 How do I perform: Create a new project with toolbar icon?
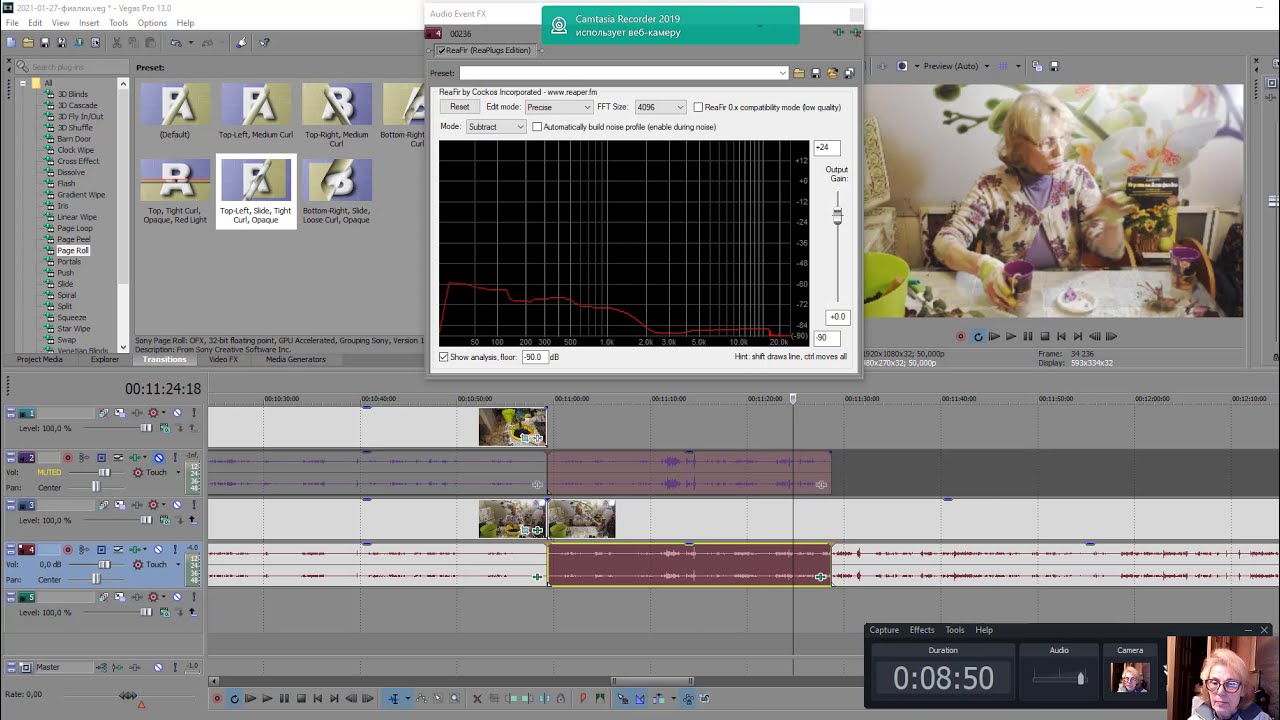click(x=11, y=43)
